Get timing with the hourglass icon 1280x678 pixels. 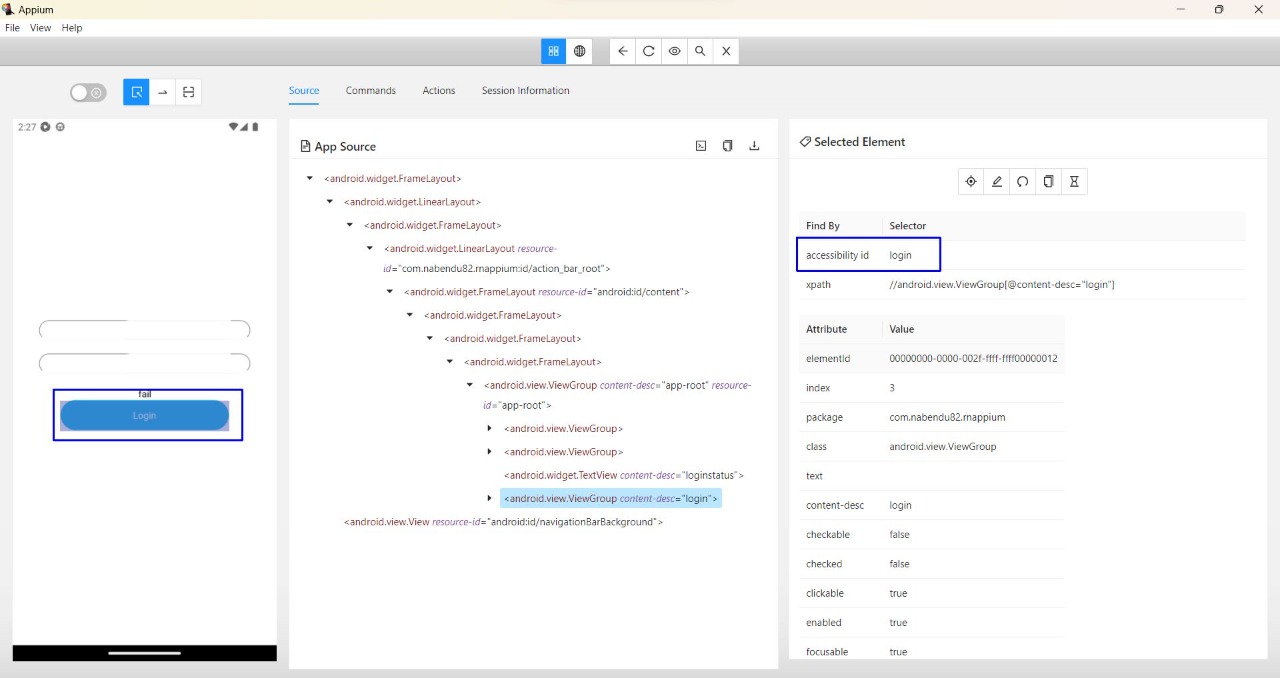pos(1074,181)
